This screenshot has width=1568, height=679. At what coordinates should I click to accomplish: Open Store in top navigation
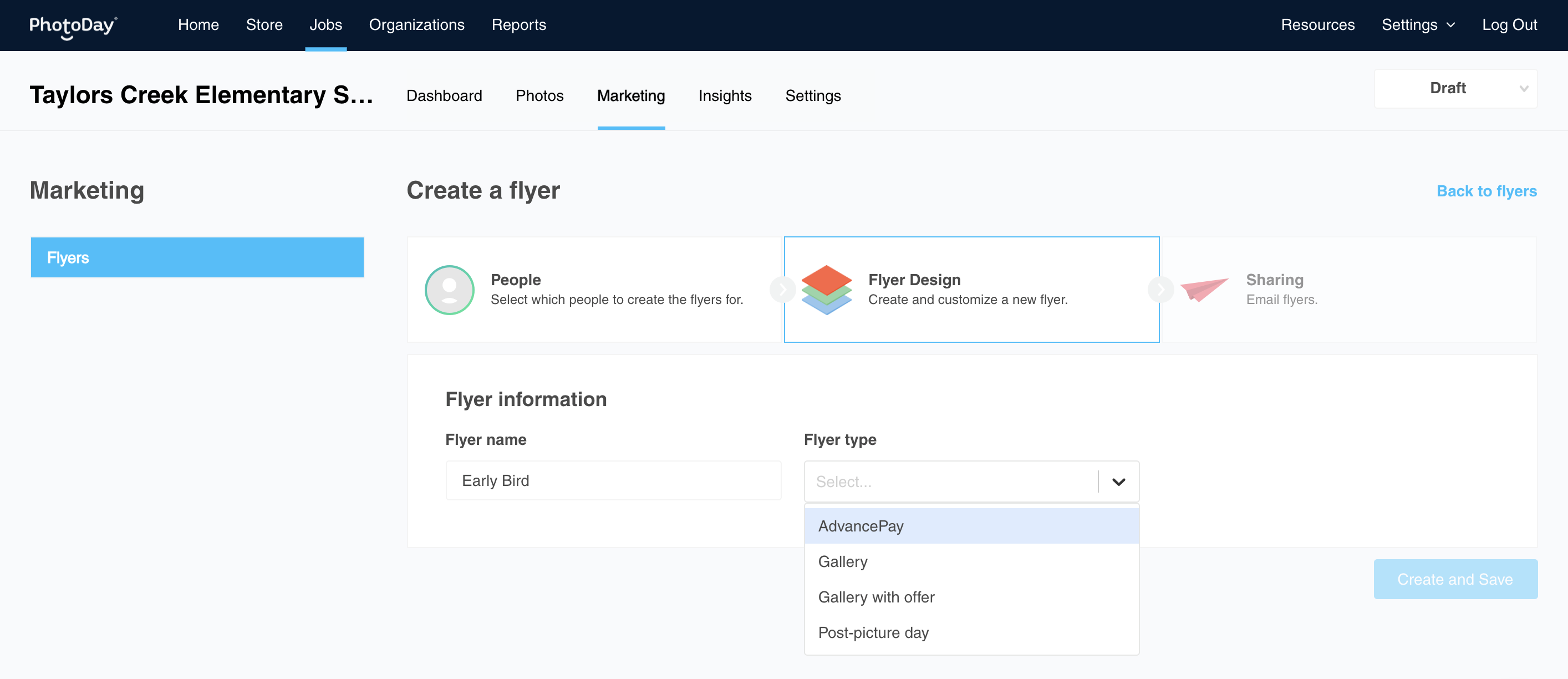pyautogui.click(x=264, y=25)
